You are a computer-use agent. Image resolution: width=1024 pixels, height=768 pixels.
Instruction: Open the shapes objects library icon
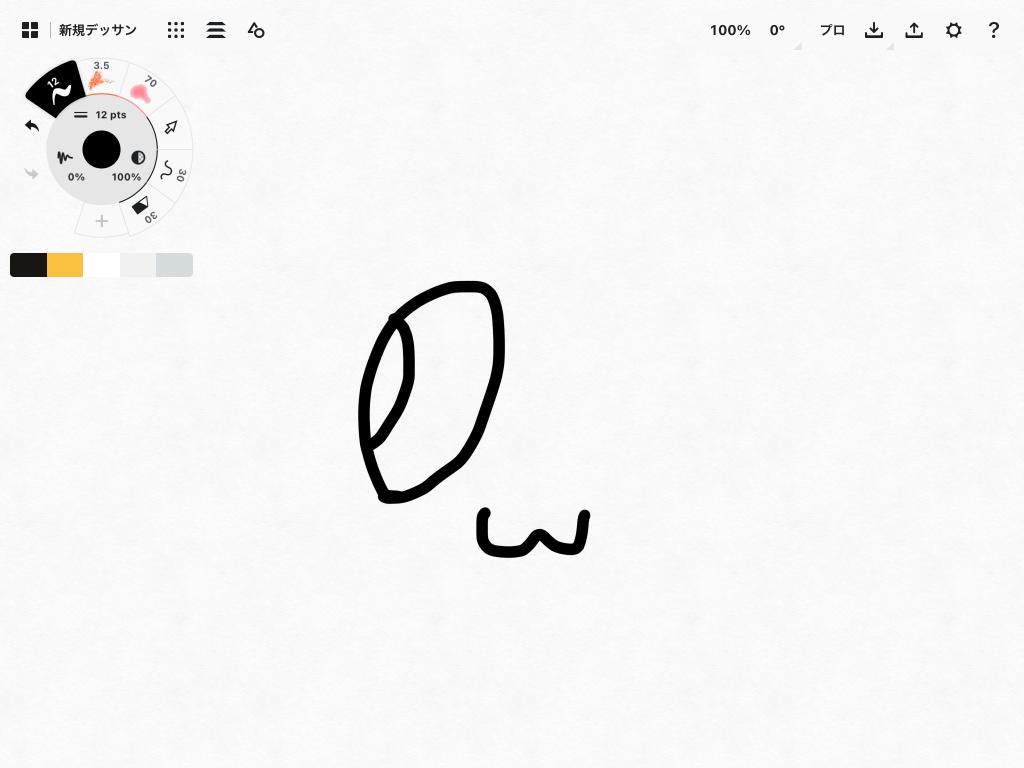click(256, 31)
